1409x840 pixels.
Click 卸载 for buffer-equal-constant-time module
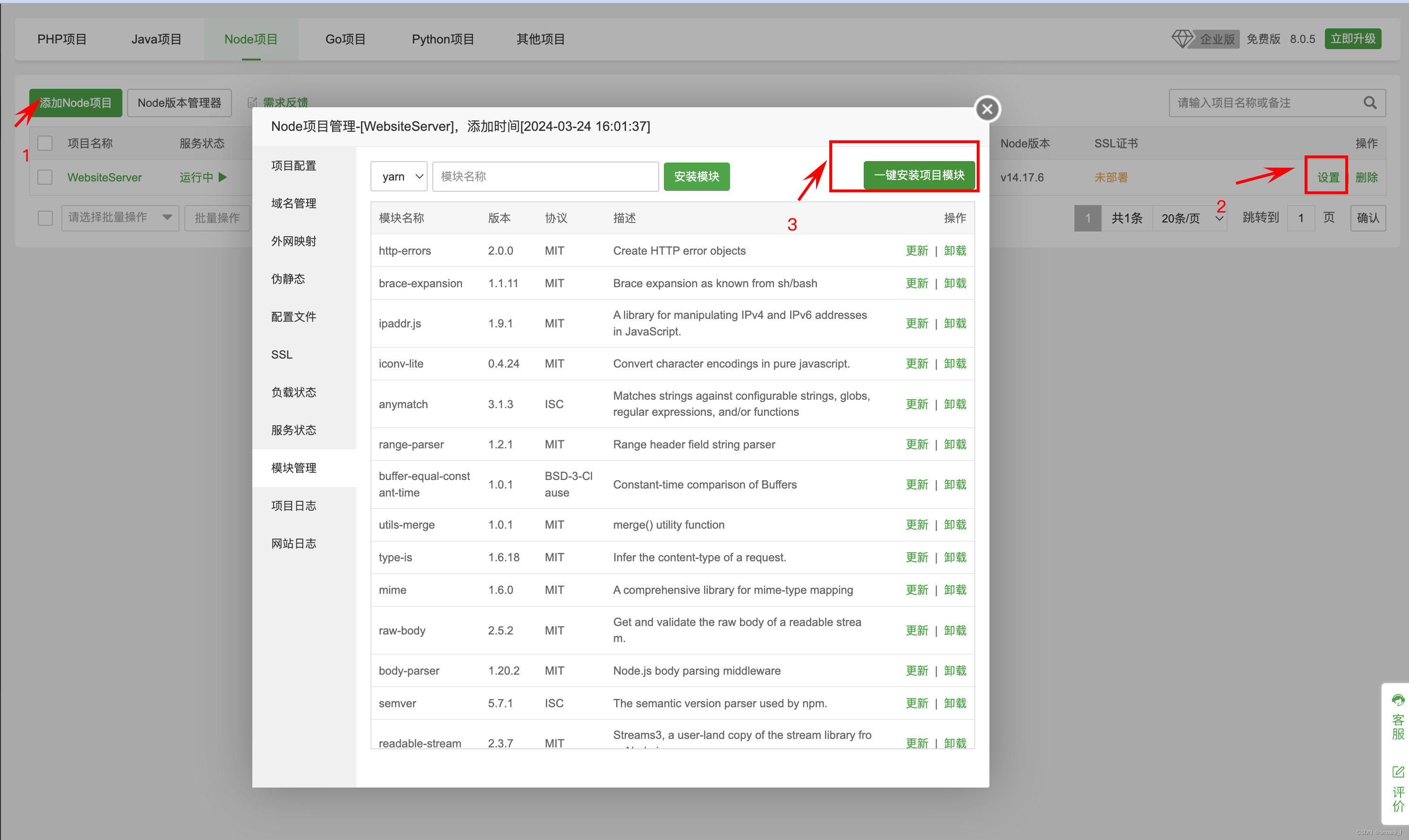coord(955,485)
